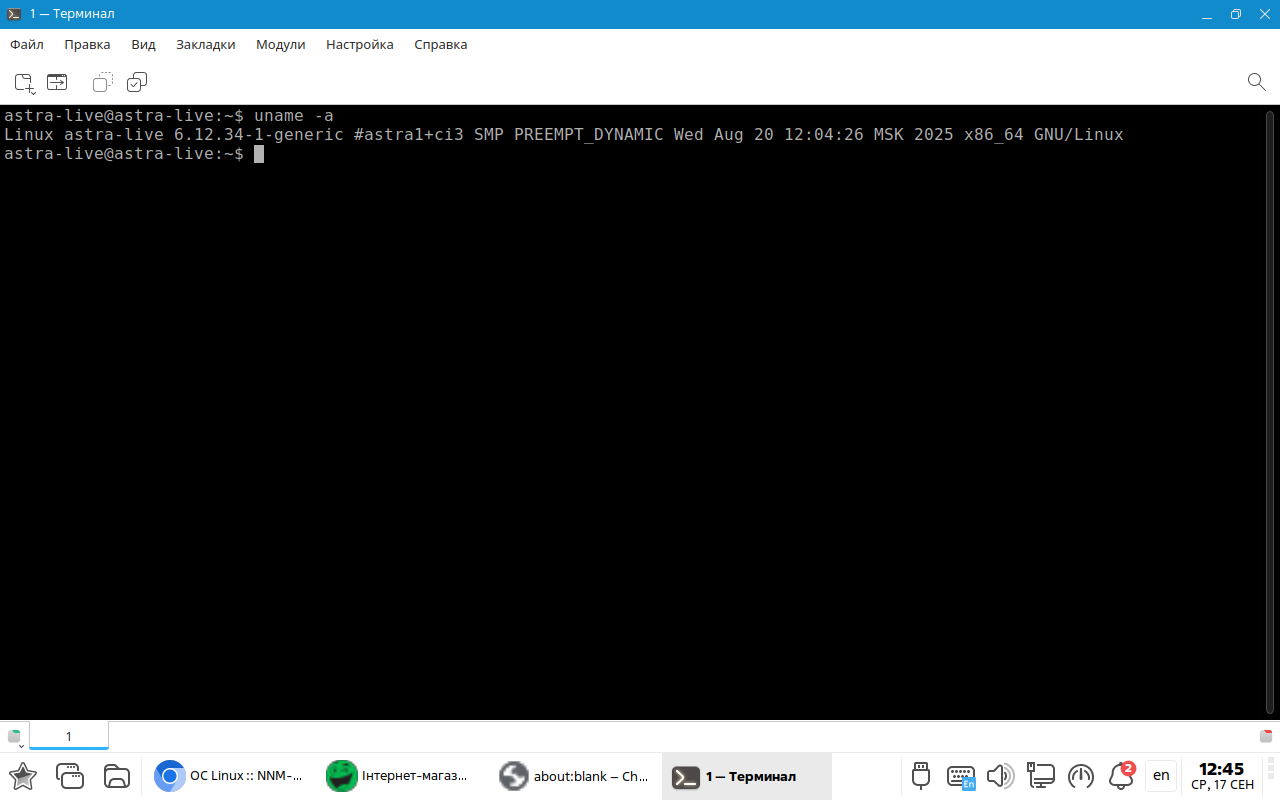This screenshot has height=800, width=1280.
Task: Open the search magnifier icon
Action: [1257, 82]
